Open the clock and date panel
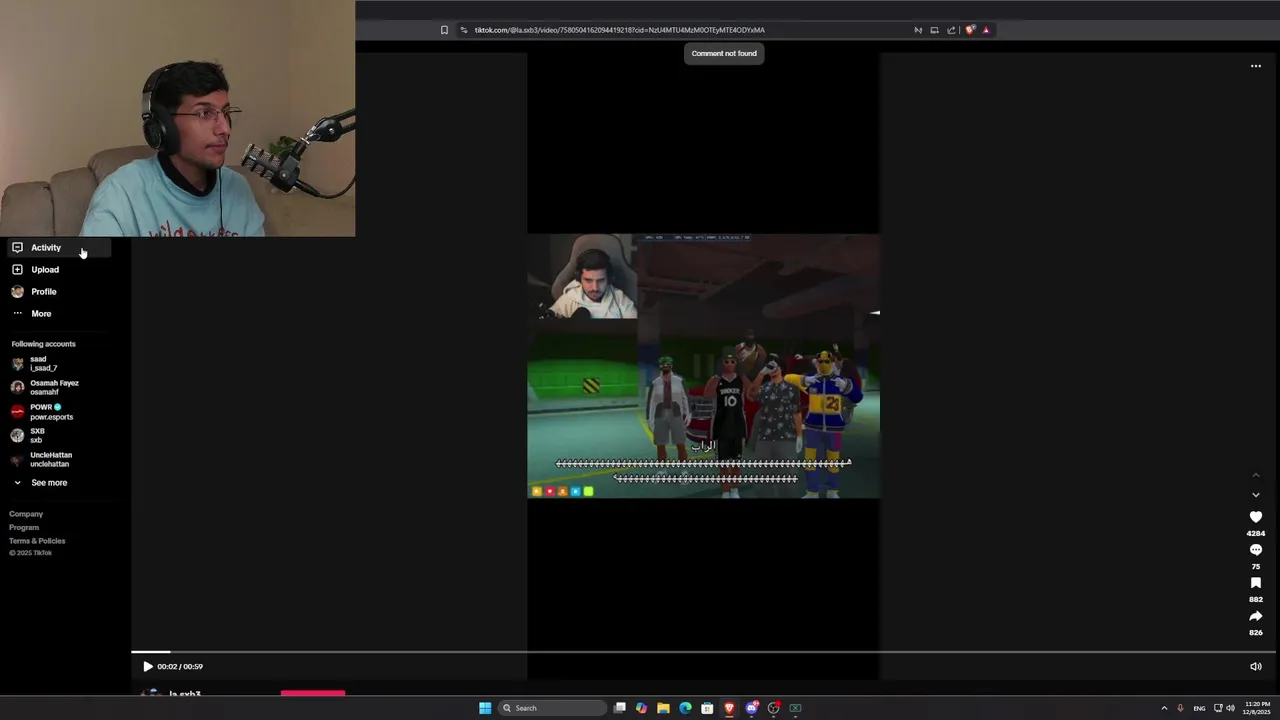 coord(1258,708)
